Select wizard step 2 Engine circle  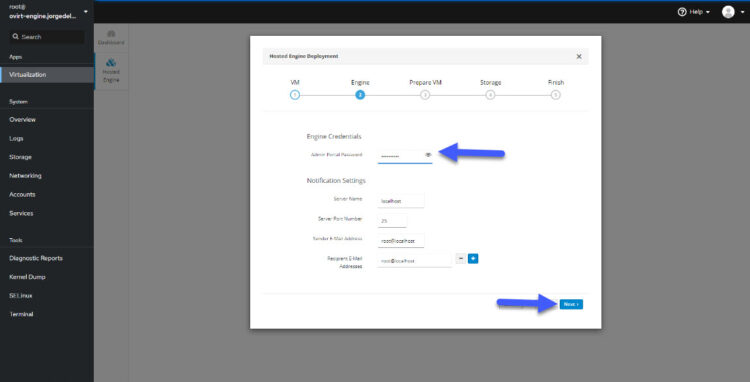(x=360, y=95)
